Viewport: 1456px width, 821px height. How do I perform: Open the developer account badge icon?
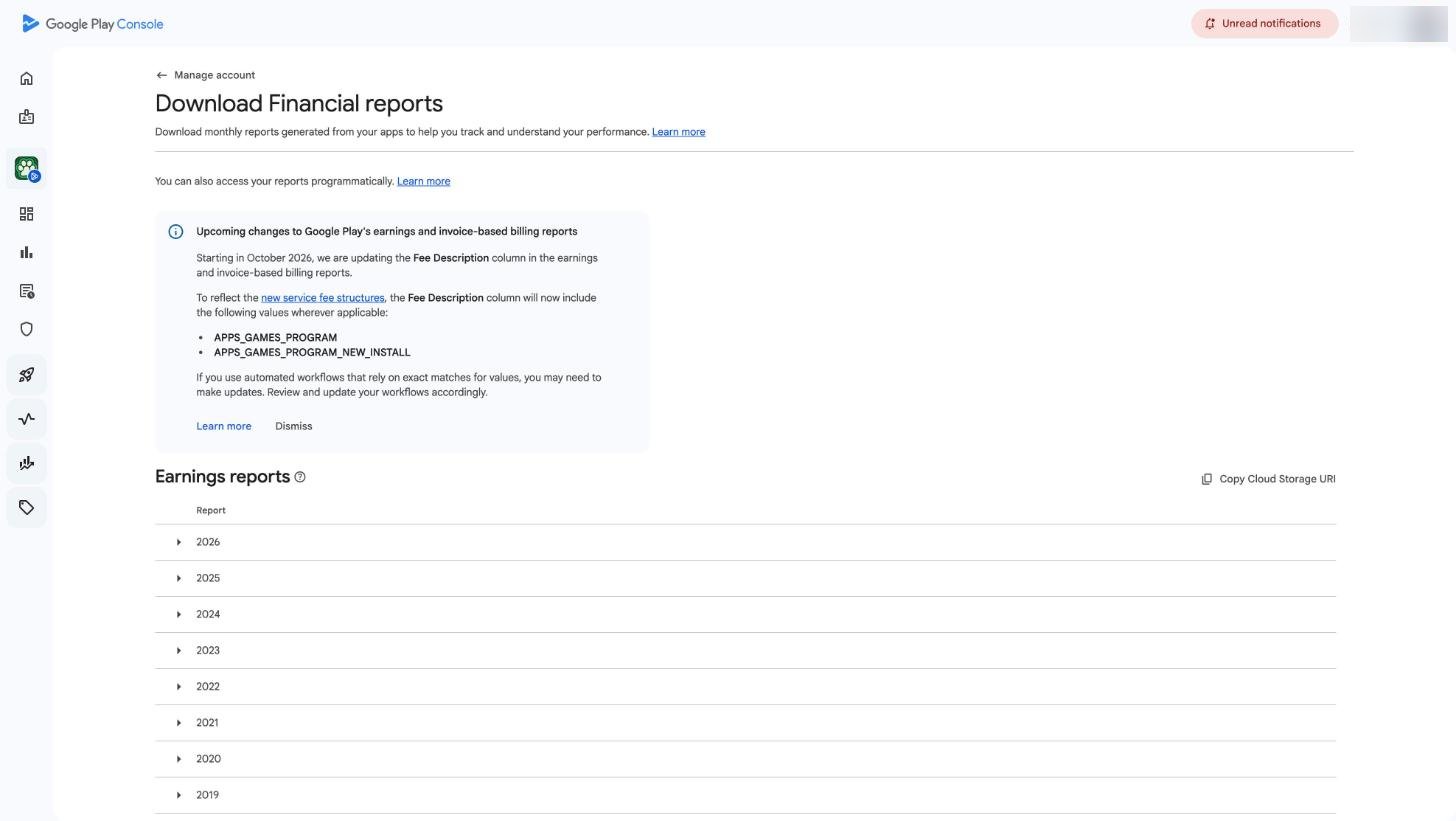coord(27,117)
